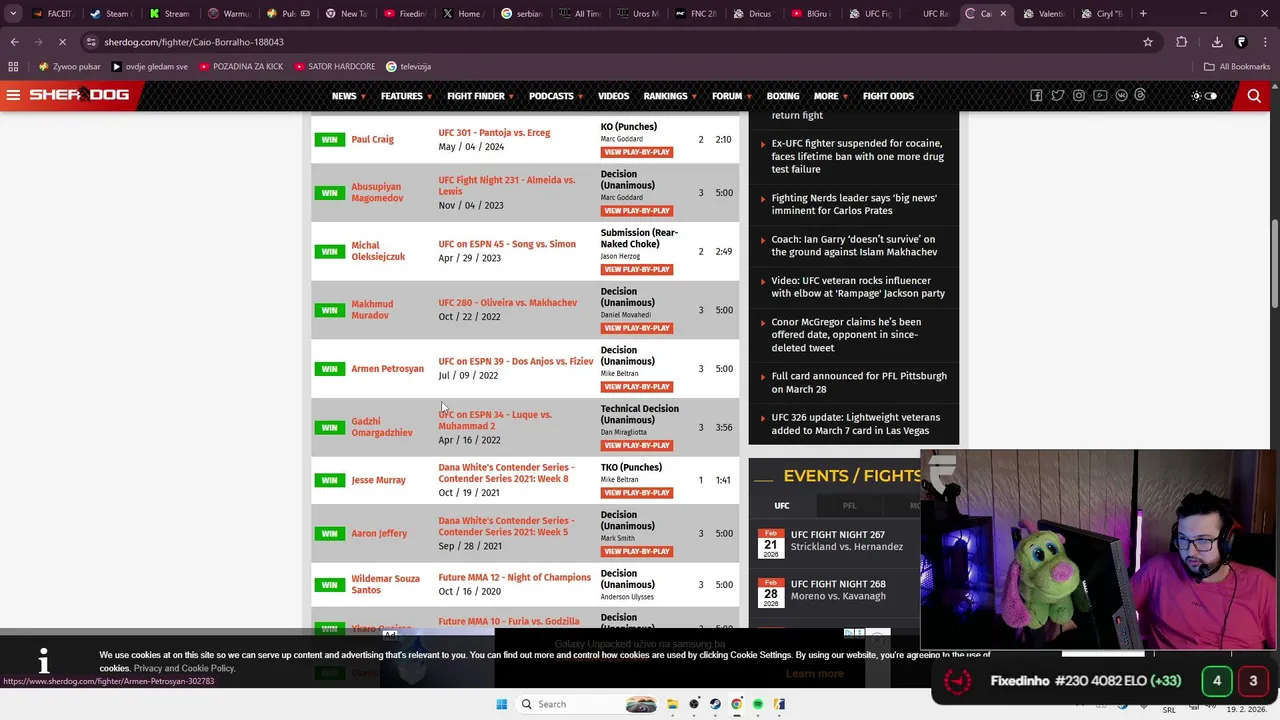Bookmark this page with star icon

pos(1148,42)
